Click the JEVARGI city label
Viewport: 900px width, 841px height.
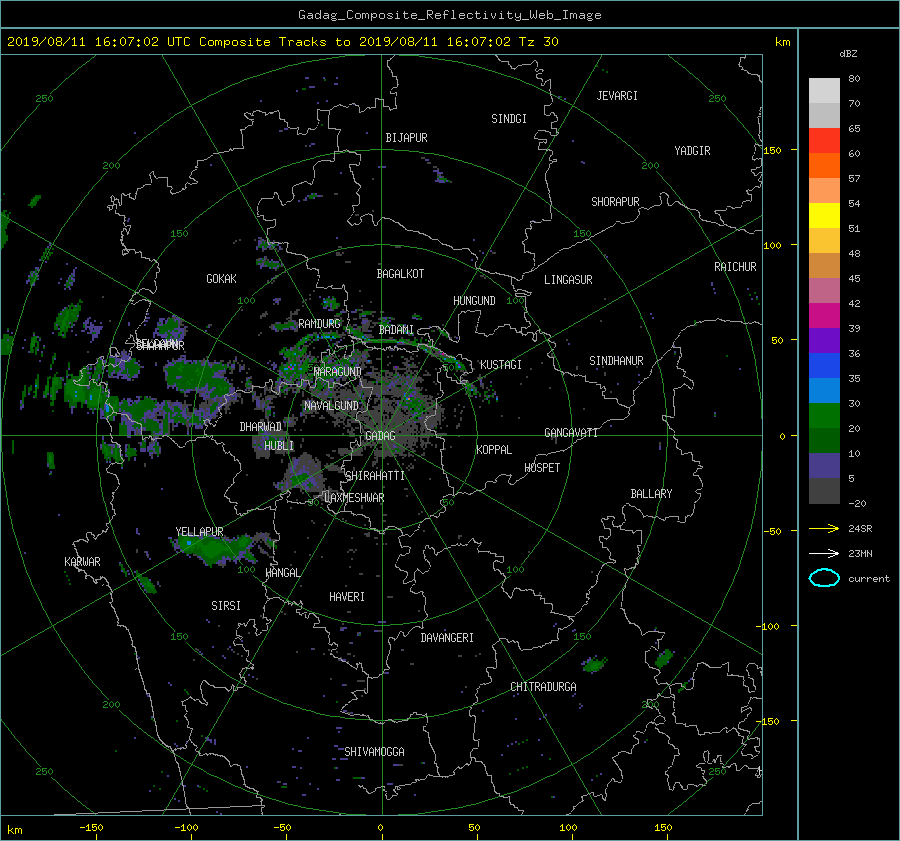[617, 96]
